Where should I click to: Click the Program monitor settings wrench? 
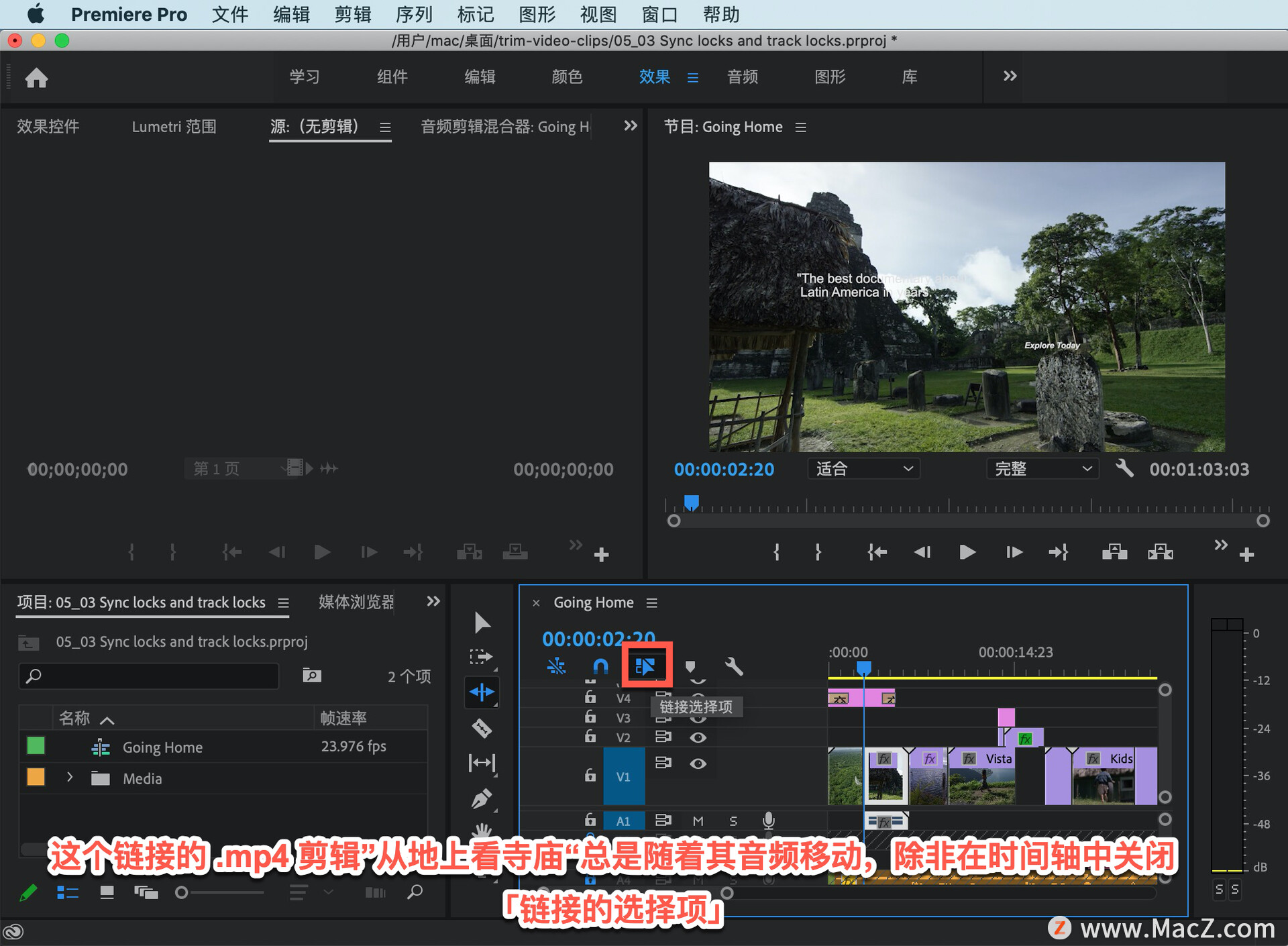pyautogui.click(x=1124, y=468)
